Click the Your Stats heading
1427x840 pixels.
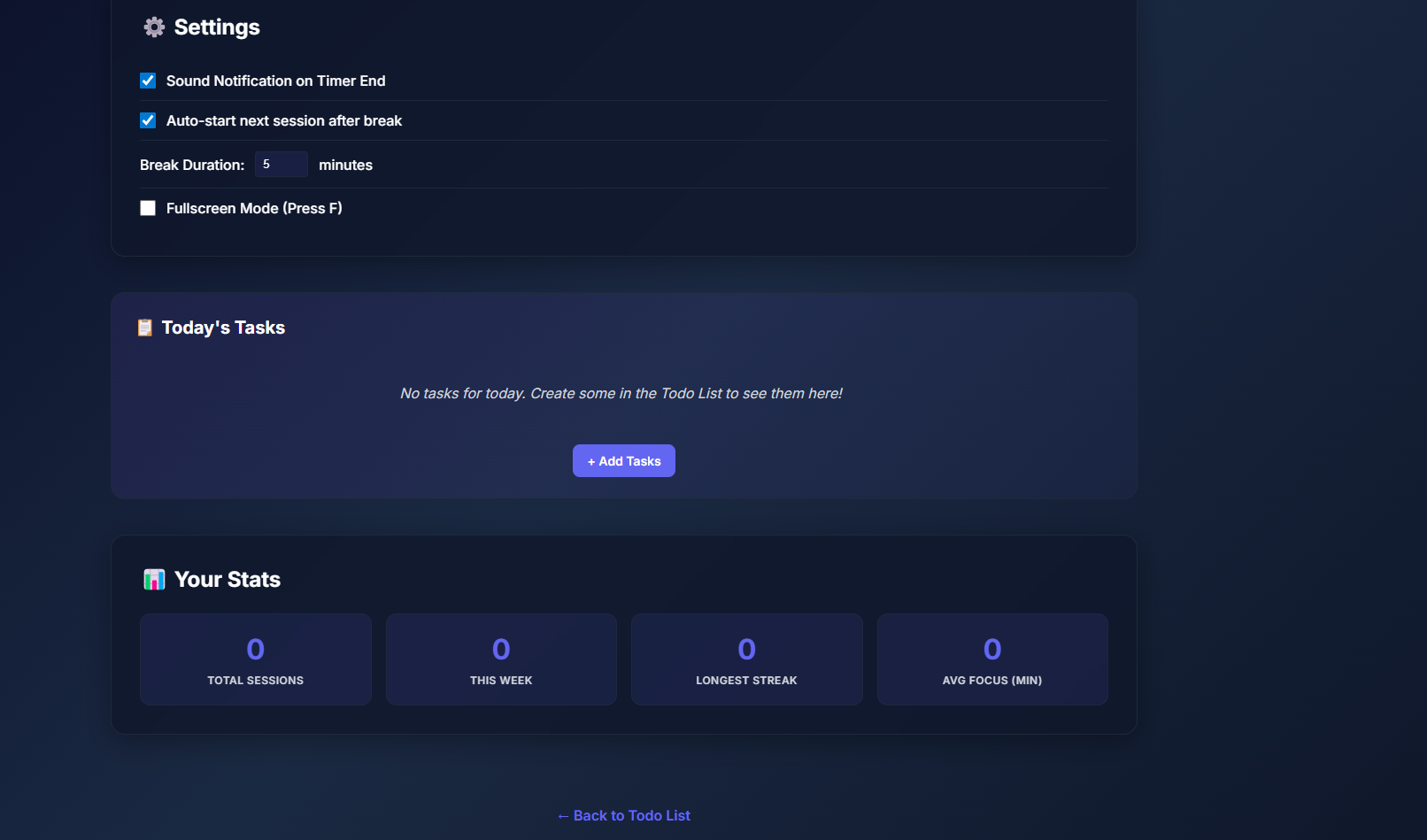[x=227, y=579]
